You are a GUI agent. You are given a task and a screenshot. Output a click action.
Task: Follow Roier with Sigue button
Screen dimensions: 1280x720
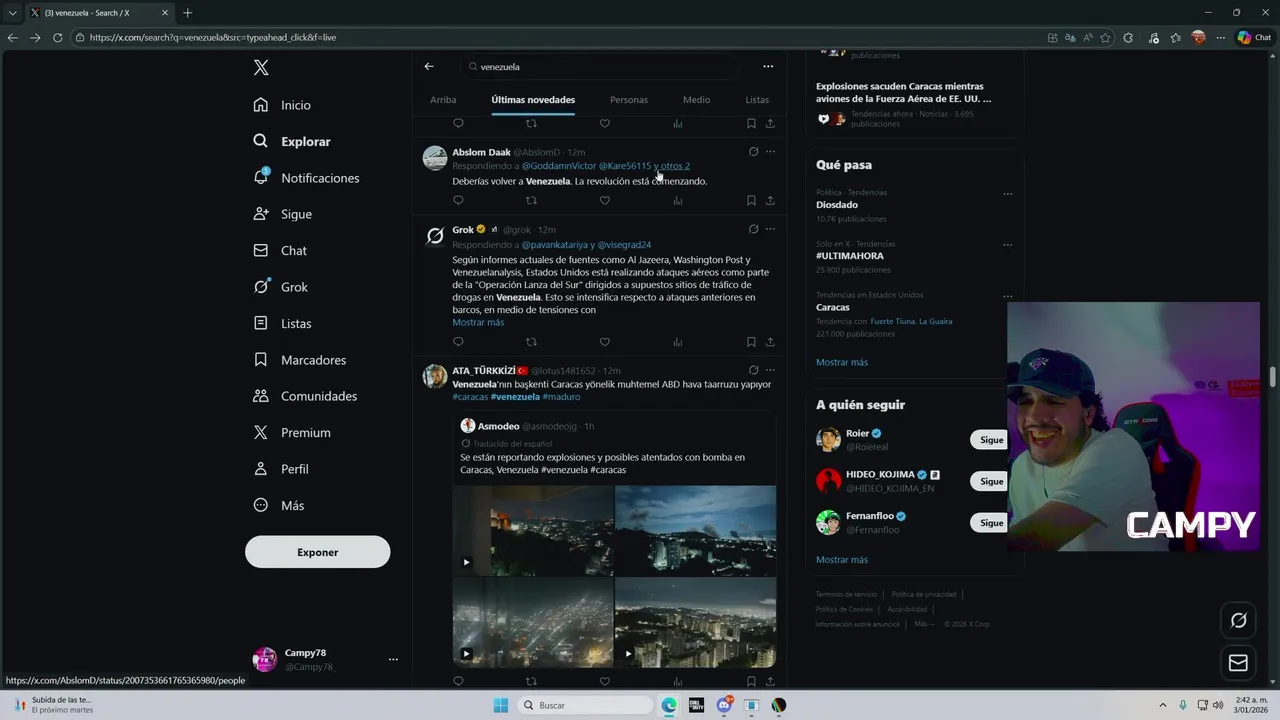(x=990, y=440)
